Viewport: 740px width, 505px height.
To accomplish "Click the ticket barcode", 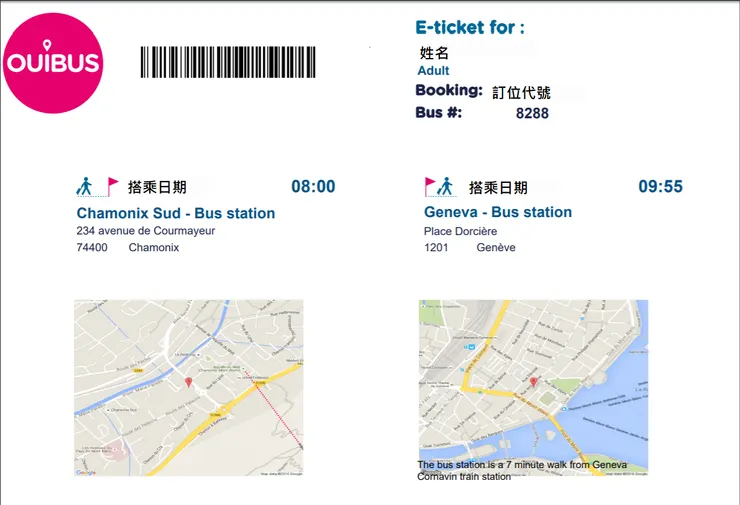I will click(228, 62).
